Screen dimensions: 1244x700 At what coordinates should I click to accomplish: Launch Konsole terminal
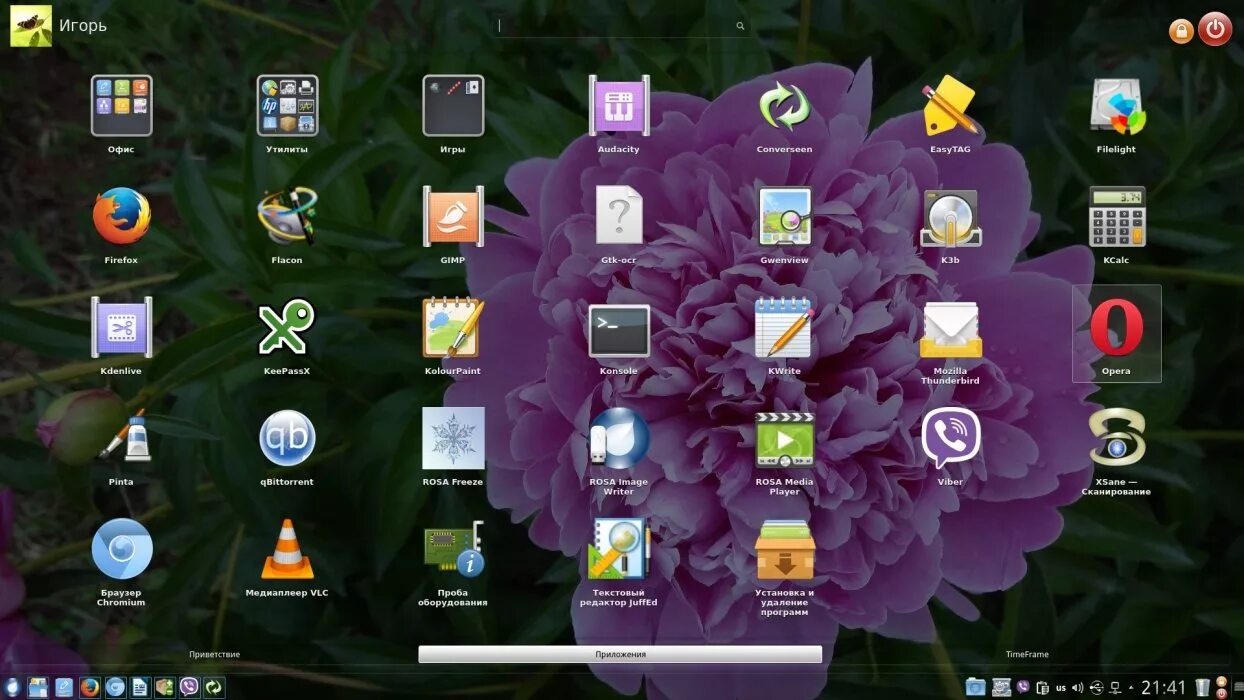tap(619, 331)
